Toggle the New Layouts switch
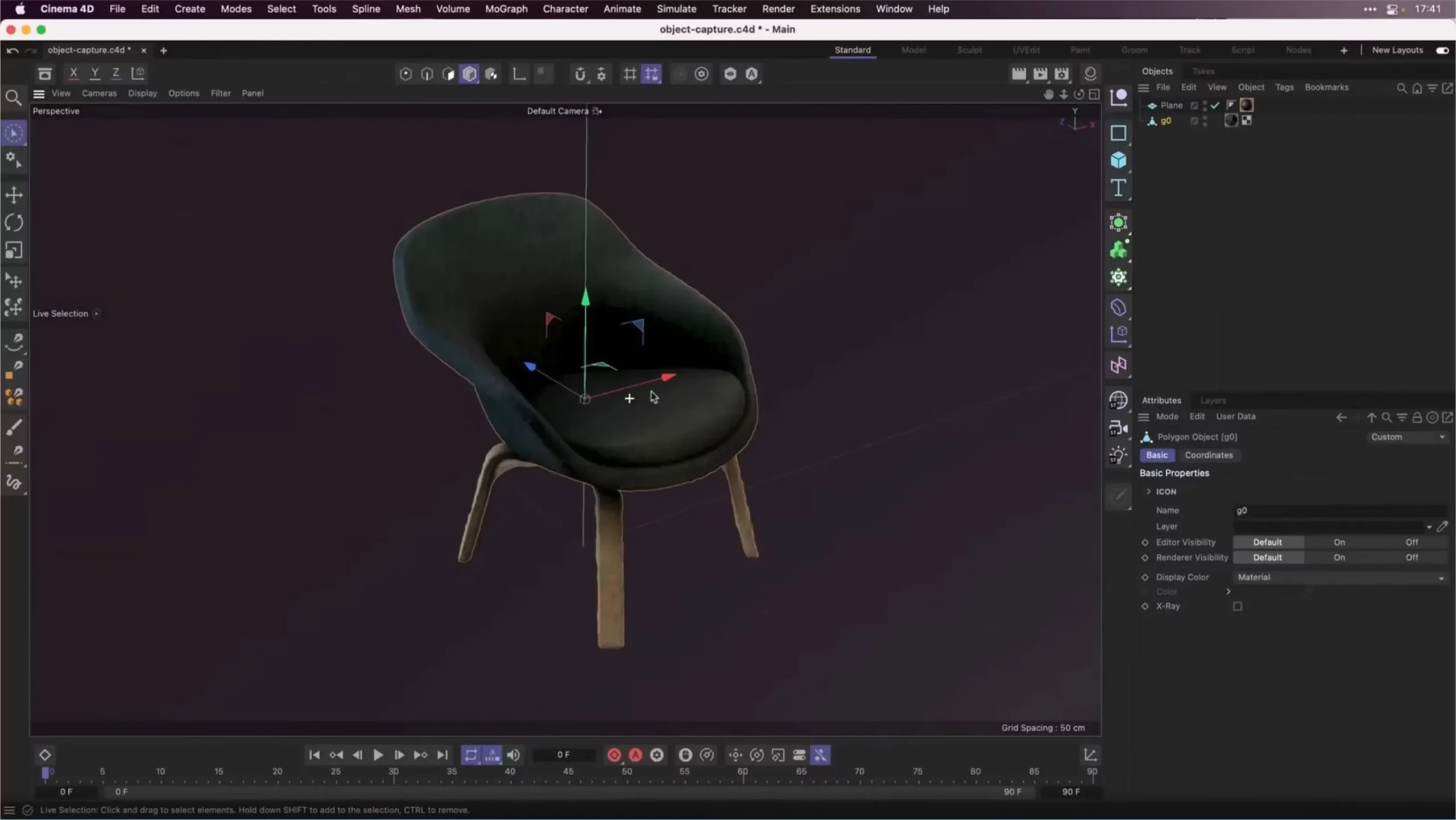 click(1442, 50)
